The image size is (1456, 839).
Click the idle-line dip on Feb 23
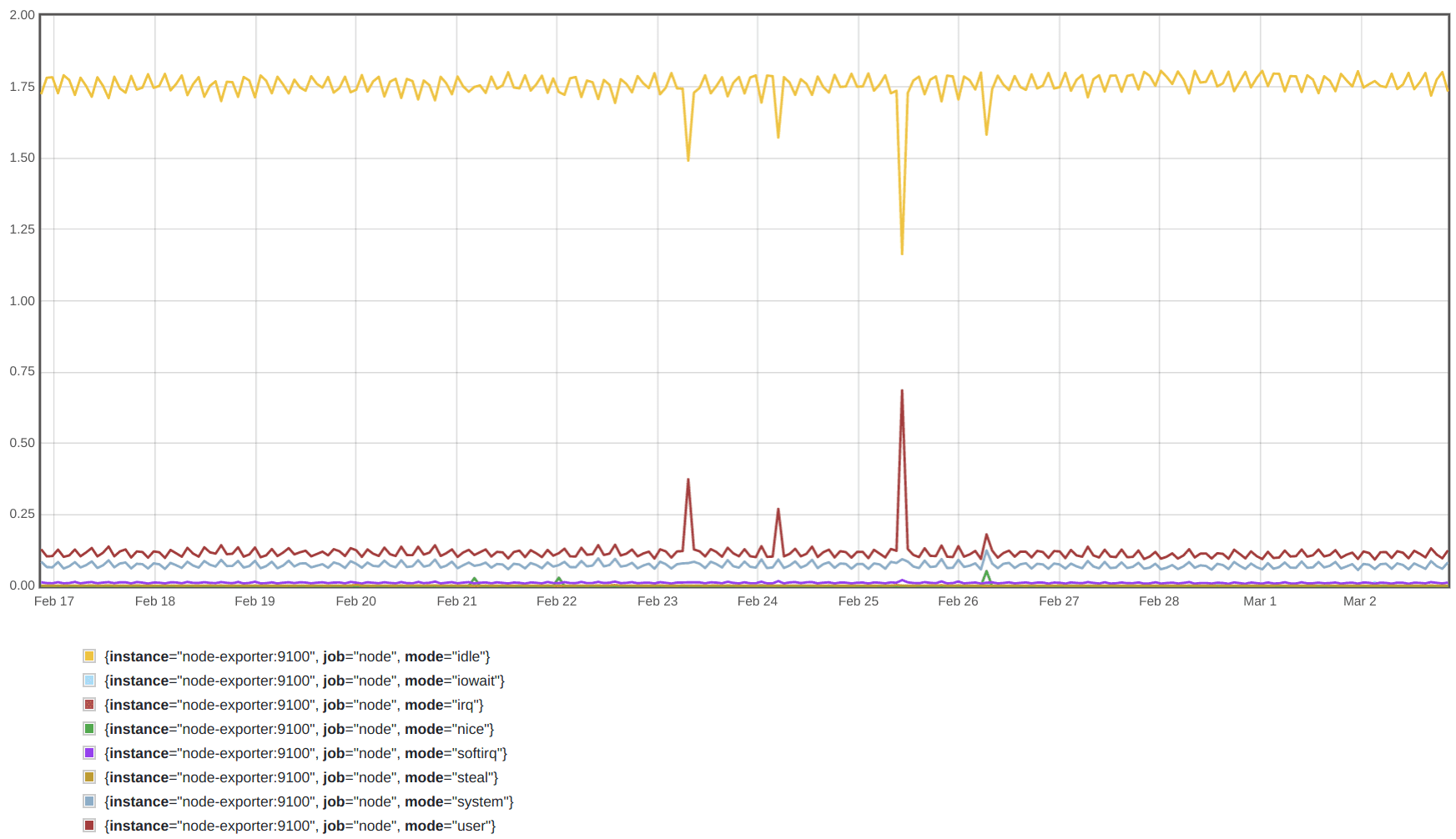coord(688,159)
